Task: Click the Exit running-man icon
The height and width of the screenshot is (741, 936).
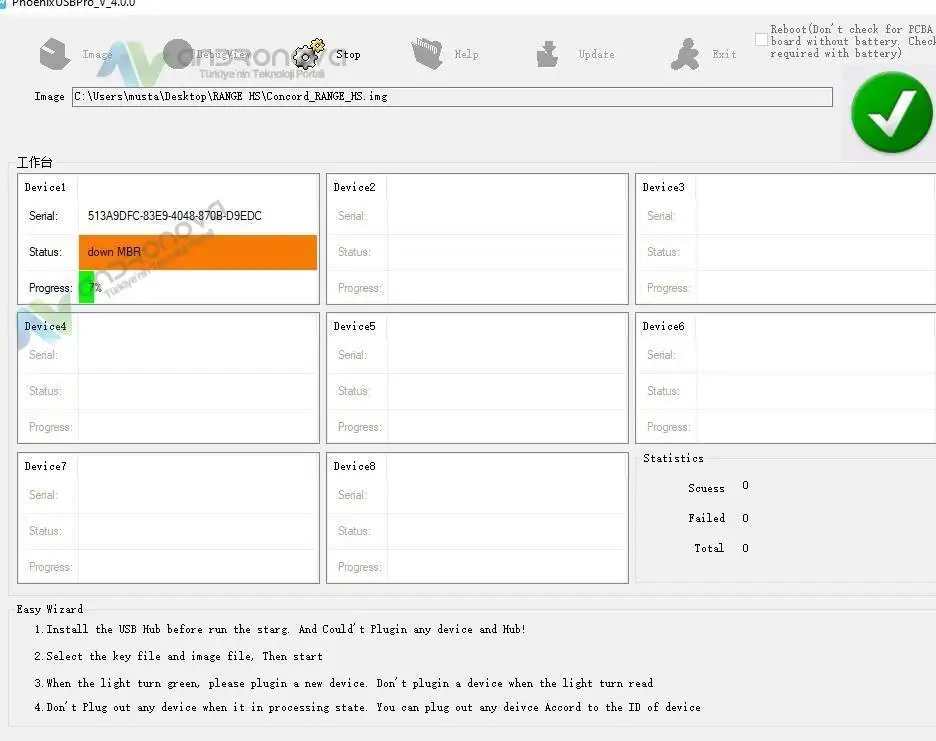Action: coord(685,54)
